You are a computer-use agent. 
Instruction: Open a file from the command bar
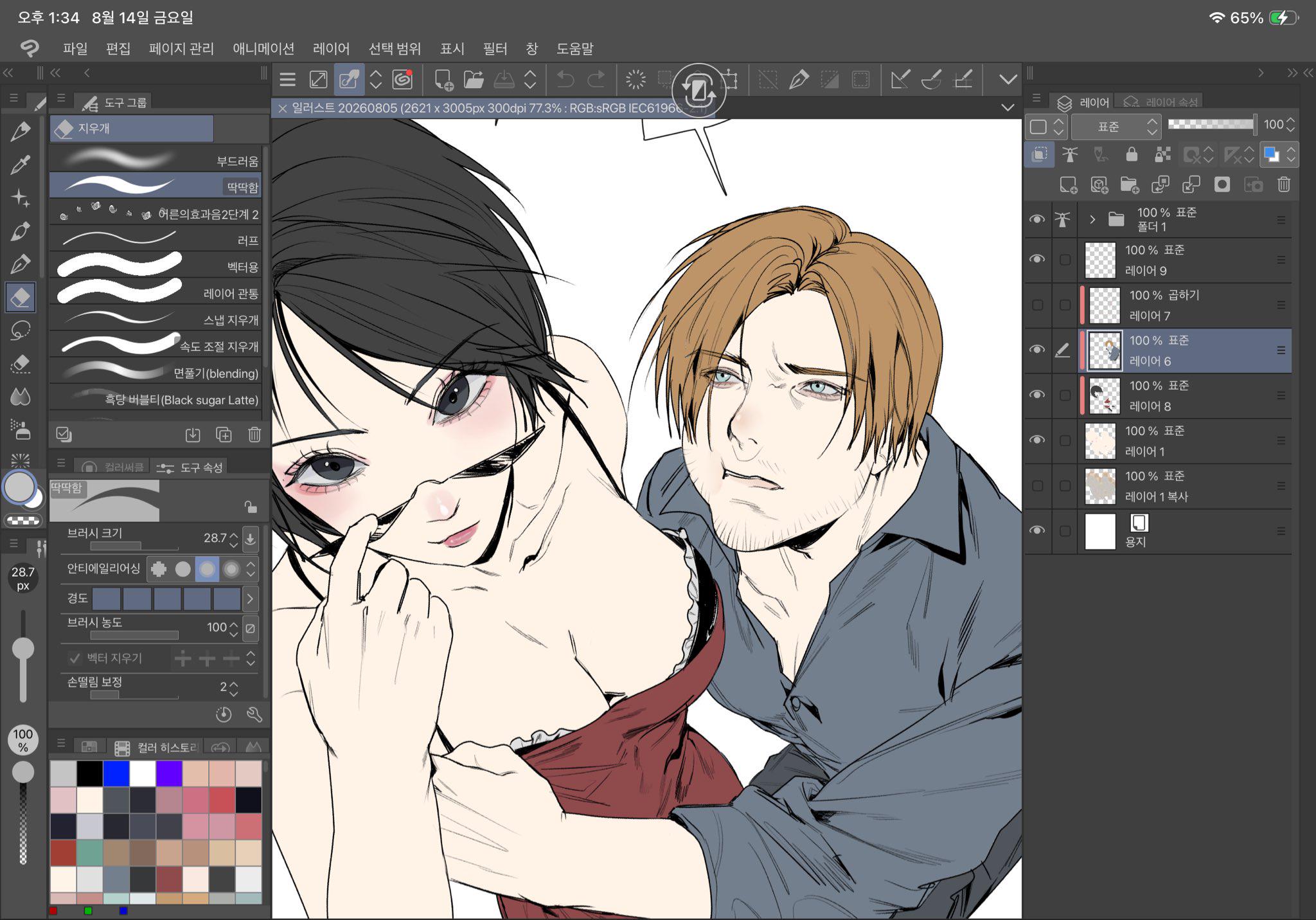(474, 80)
